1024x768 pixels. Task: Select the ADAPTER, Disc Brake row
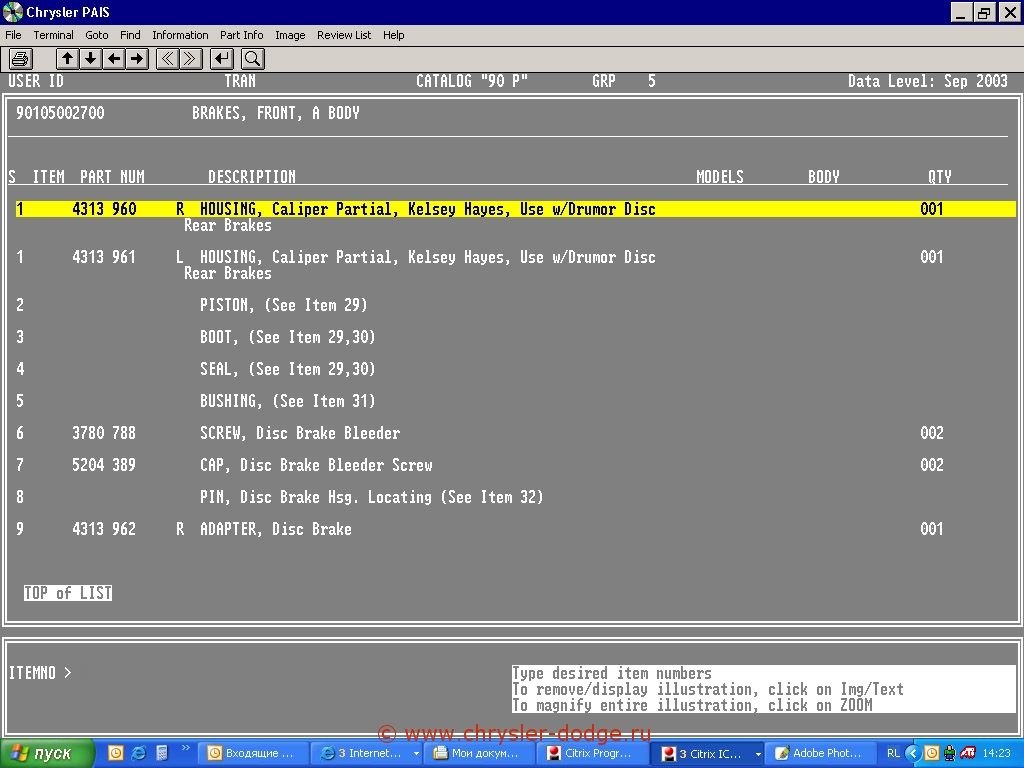(x=480, y=529)
